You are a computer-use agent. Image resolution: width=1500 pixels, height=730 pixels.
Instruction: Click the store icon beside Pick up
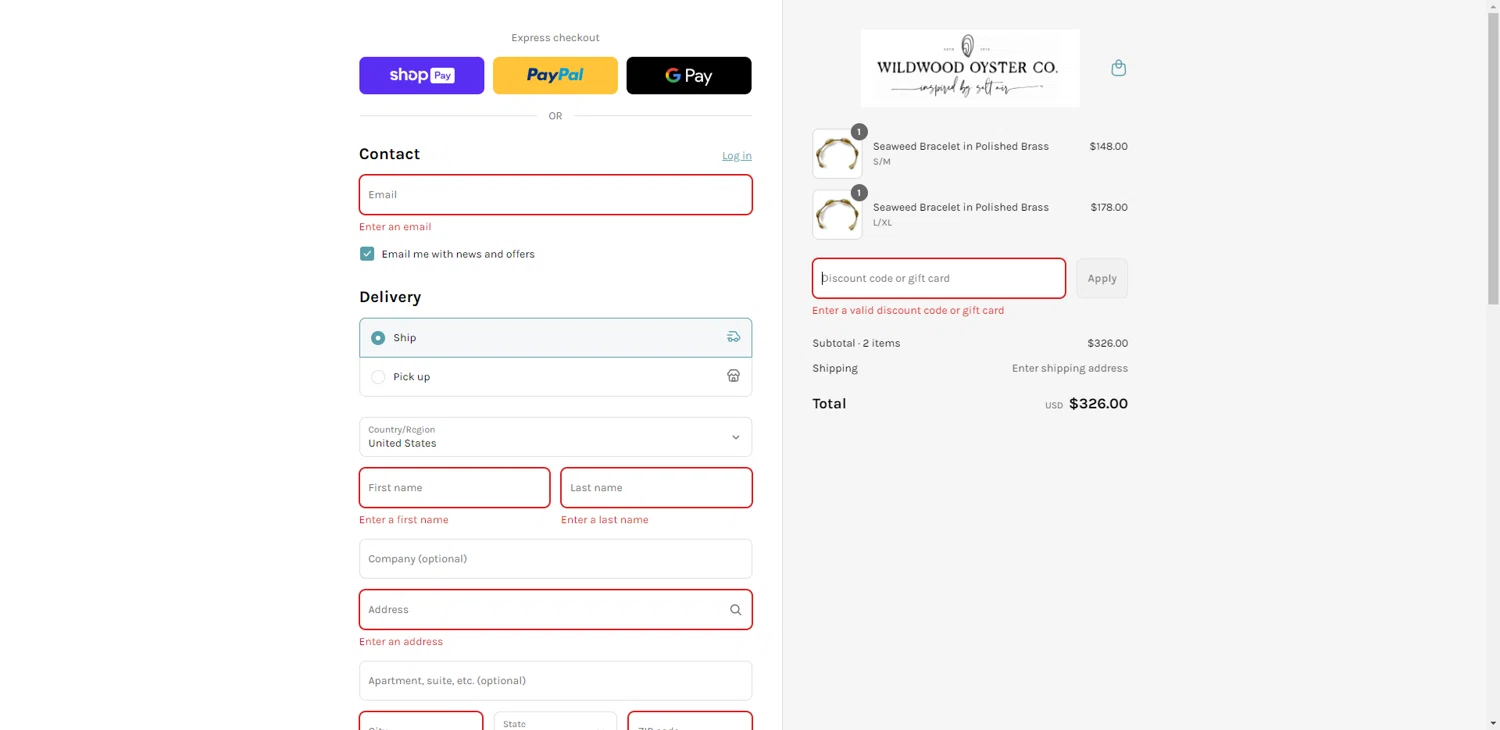(x=733, y=377)
